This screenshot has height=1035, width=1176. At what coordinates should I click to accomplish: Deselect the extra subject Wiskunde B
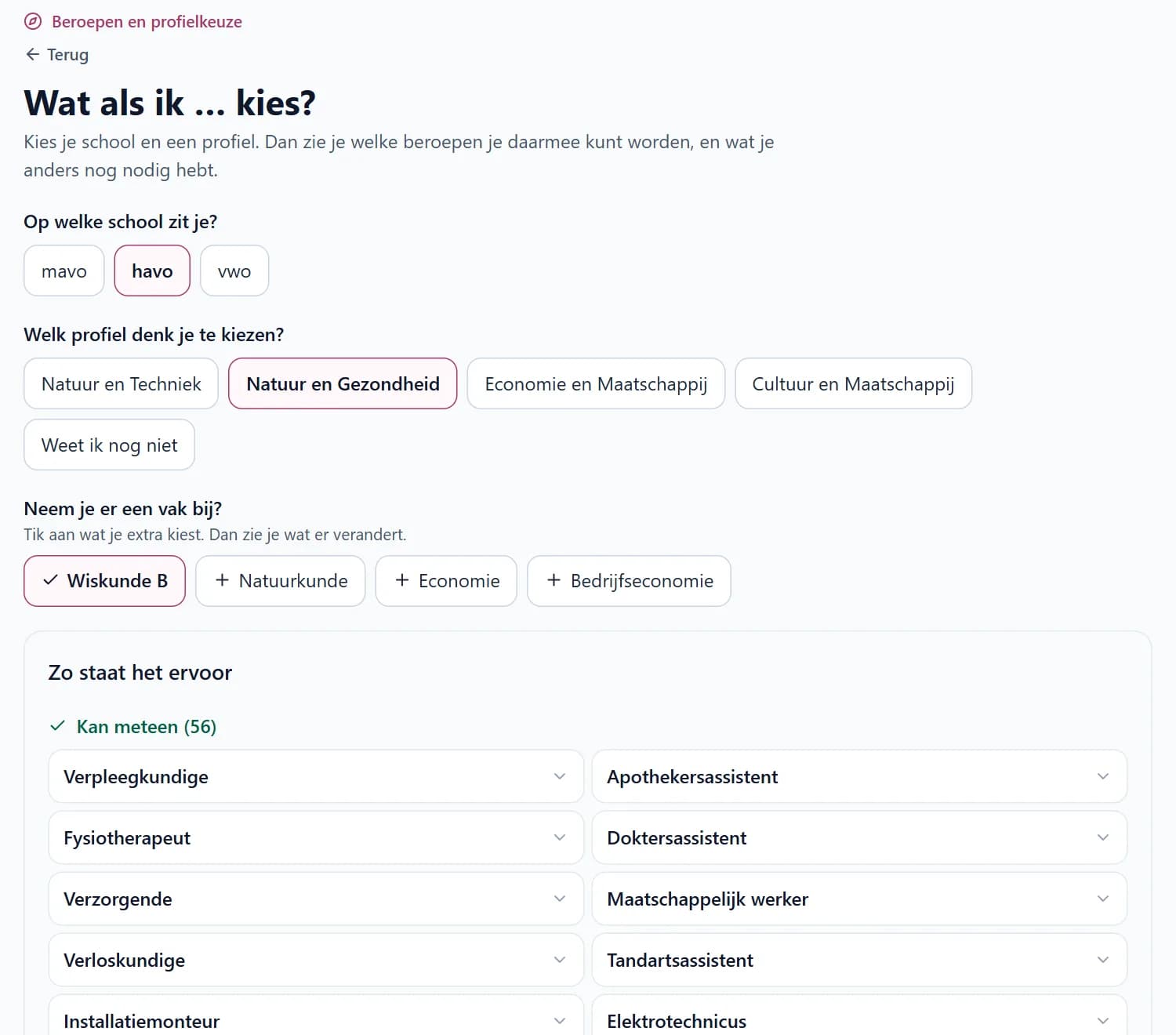click(x=105, y=581)
